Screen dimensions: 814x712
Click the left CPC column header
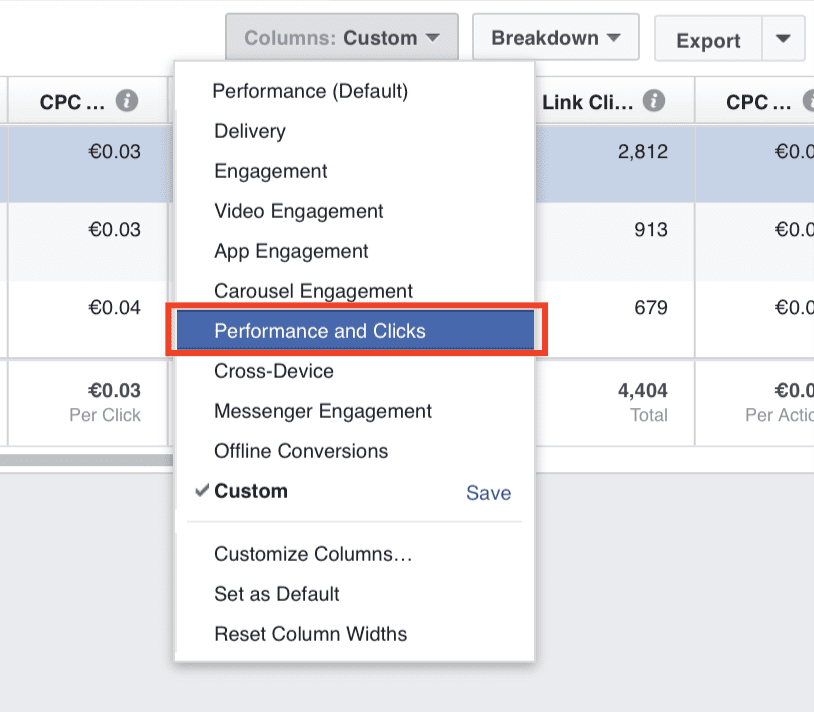(x=72, y=102)
